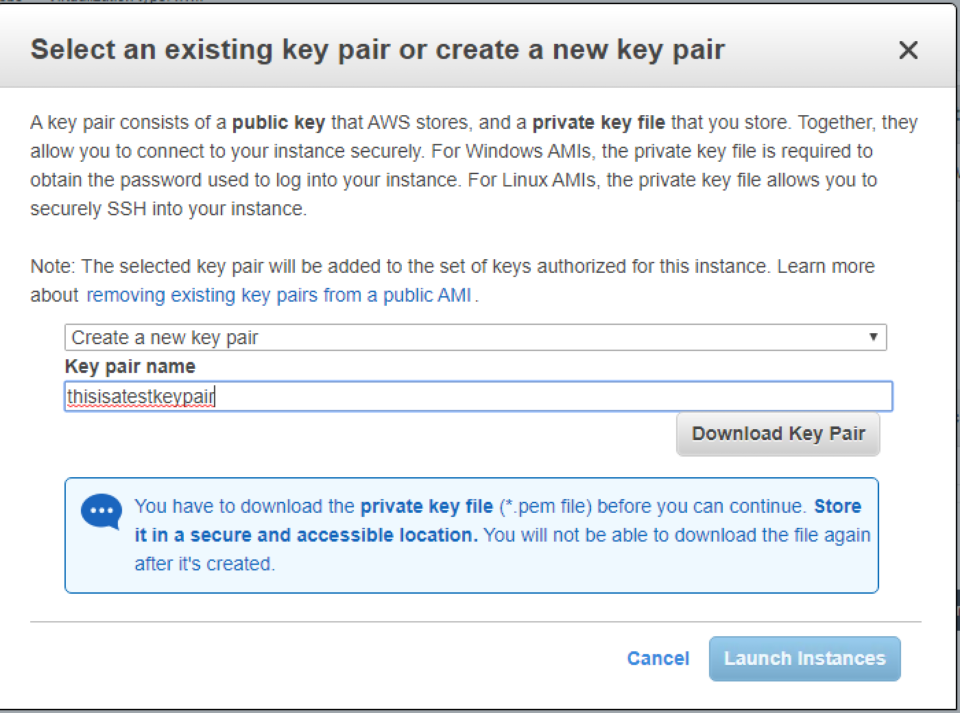
Task: Close the key pair dialog with the X
Action: click(x=908, y=50)
